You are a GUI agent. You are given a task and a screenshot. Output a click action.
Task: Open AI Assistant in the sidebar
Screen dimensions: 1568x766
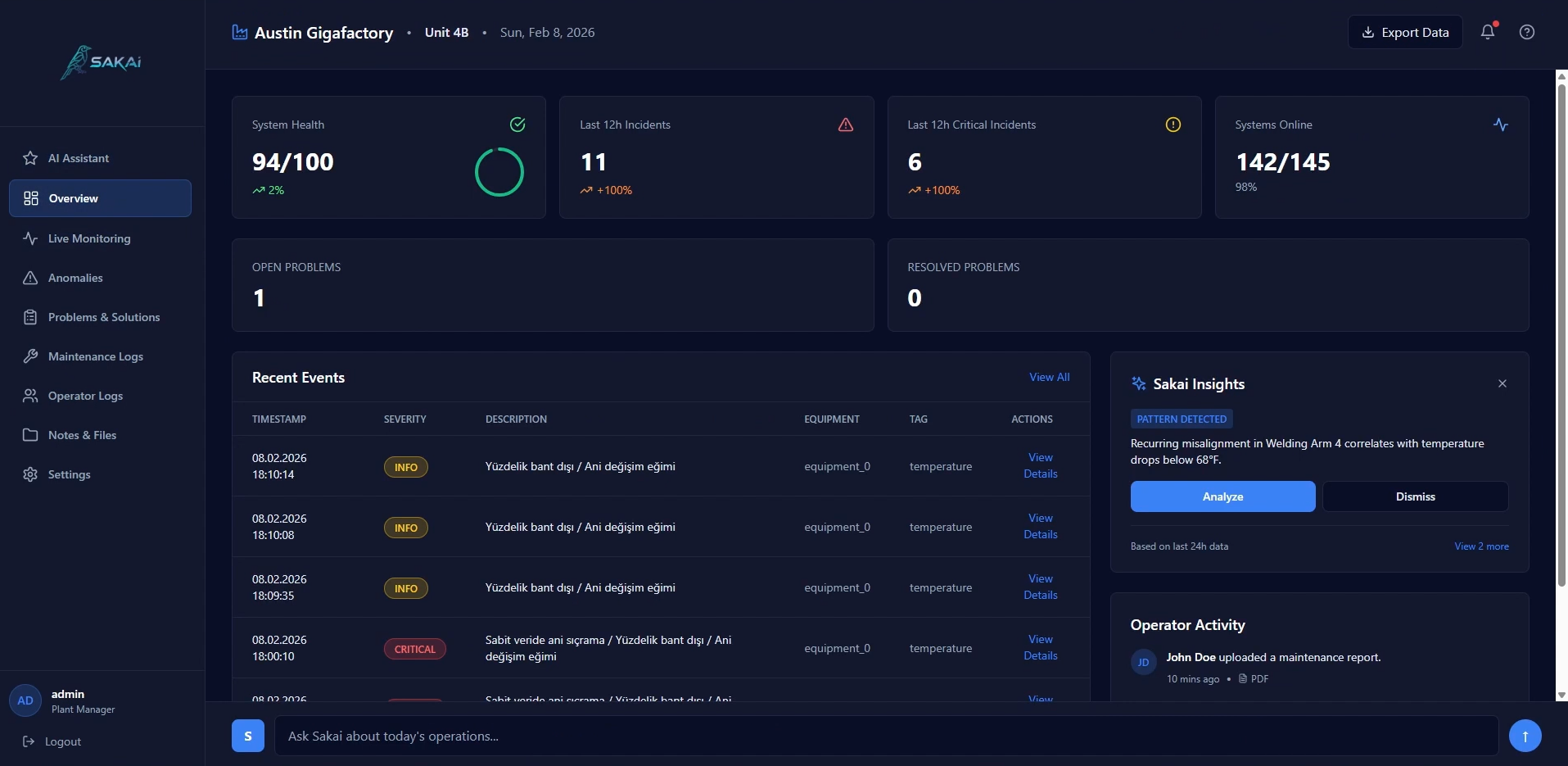point(79,158)
